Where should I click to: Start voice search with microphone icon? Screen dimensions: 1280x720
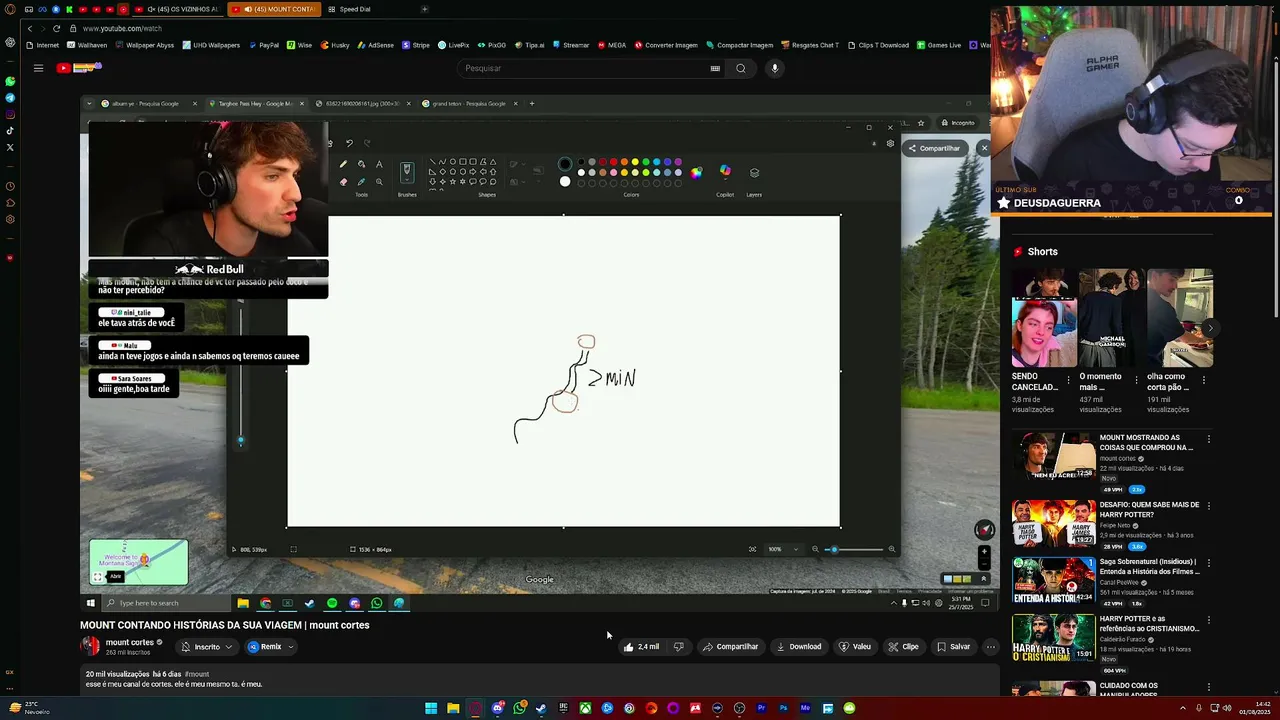coord(774,68)
